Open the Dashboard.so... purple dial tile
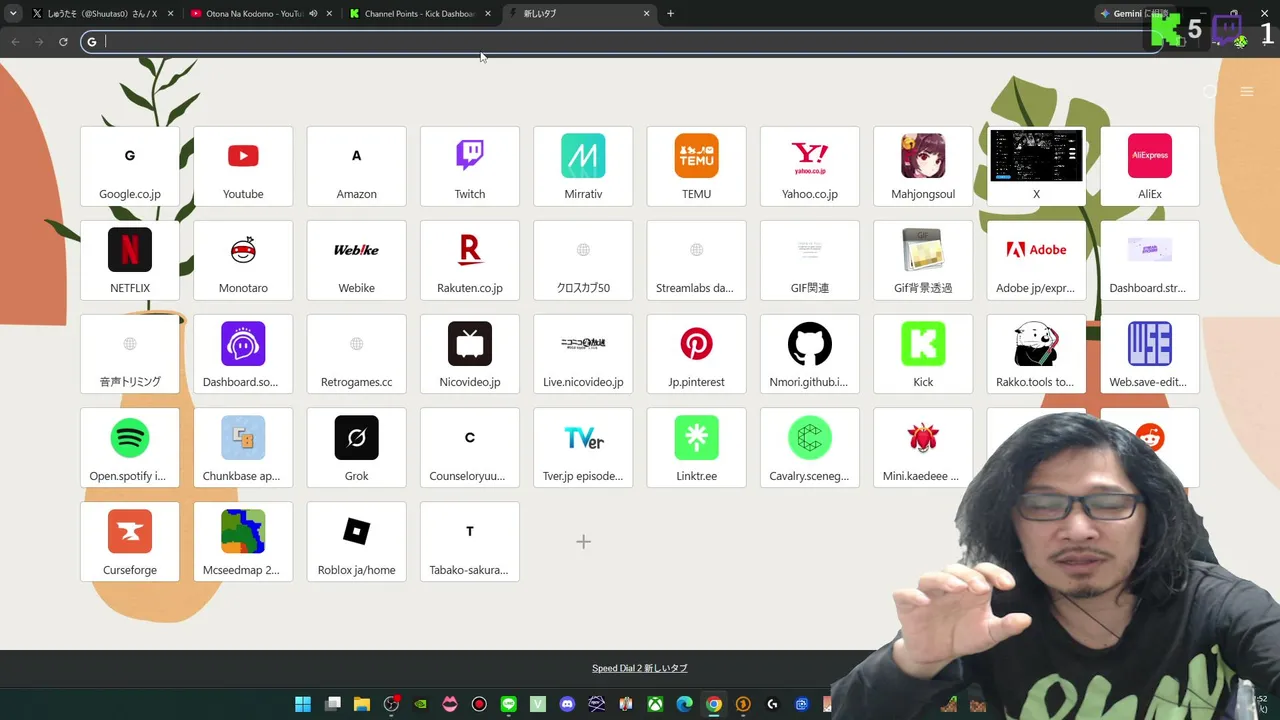Screen dimensions: 1280x720 click(243, 354)
